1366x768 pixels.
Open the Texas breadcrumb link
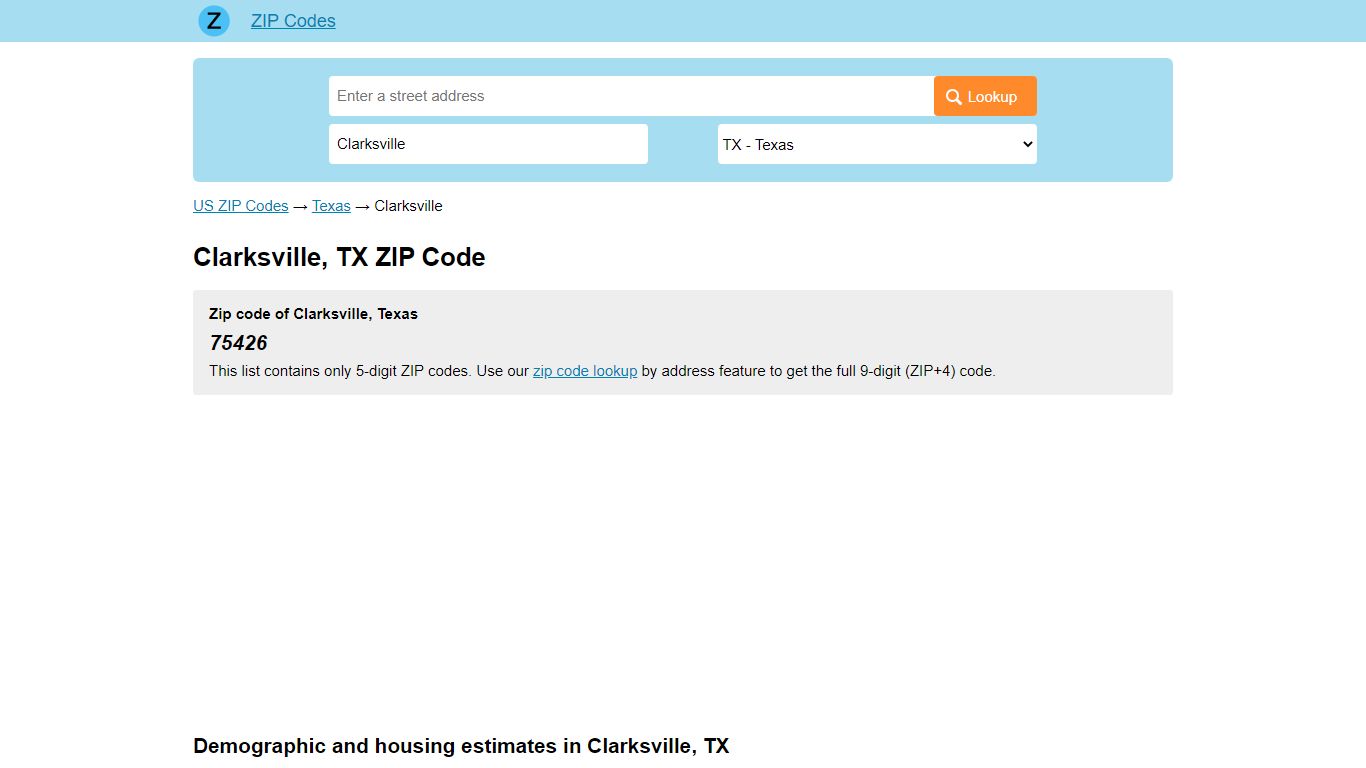[x=331, y=206]
